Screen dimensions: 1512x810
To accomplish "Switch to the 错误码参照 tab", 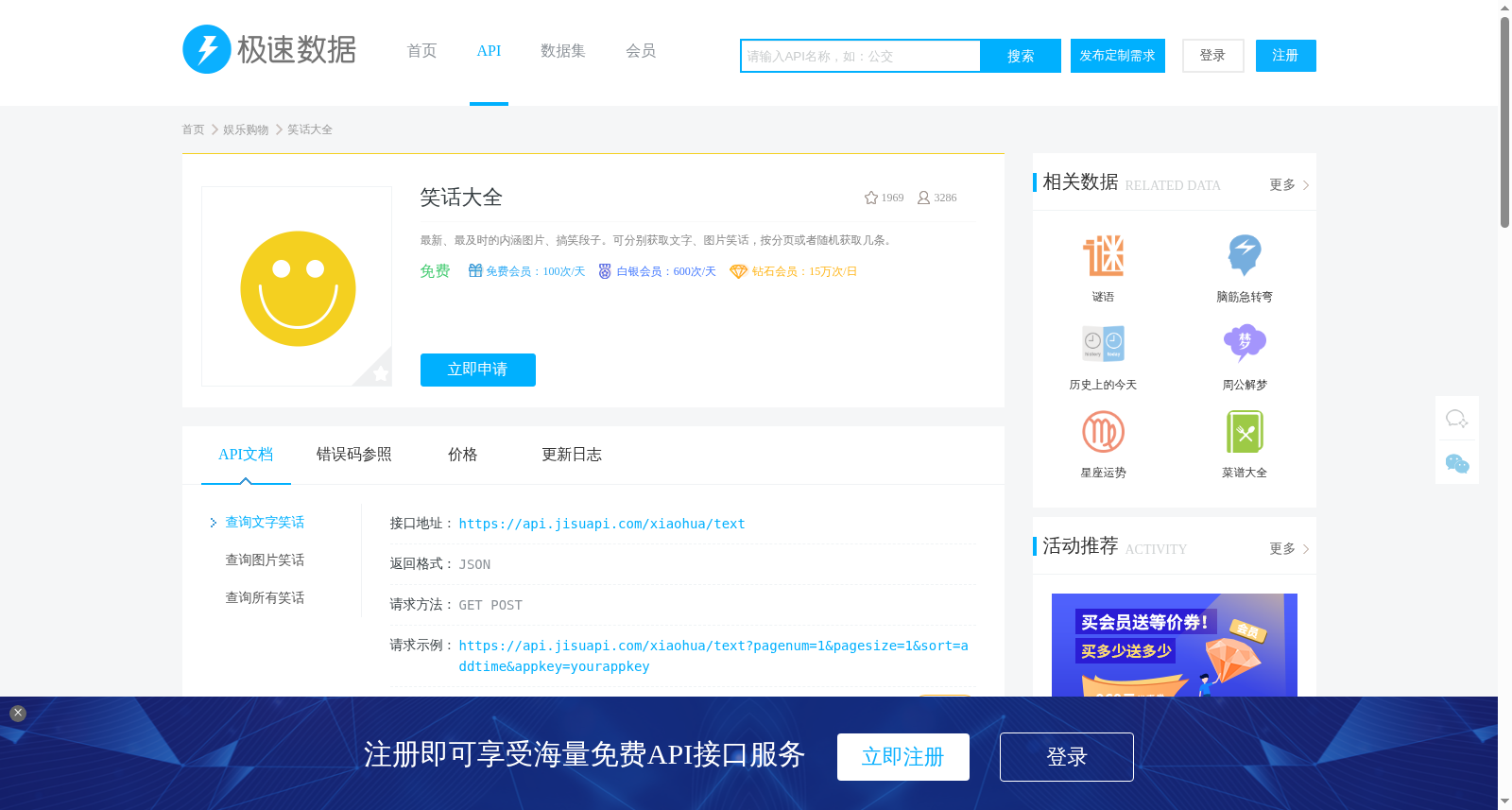I will coord(354,455).
